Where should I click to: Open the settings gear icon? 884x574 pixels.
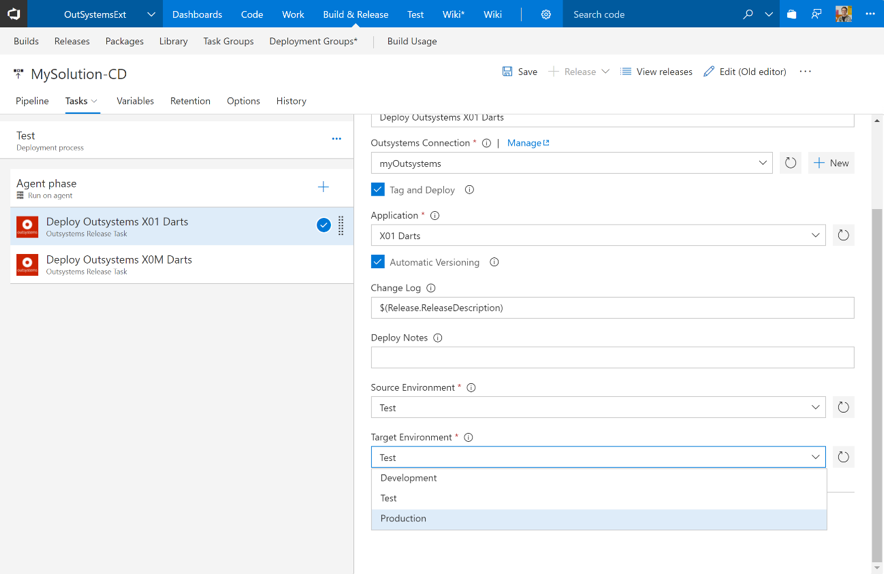pos(546,15)
